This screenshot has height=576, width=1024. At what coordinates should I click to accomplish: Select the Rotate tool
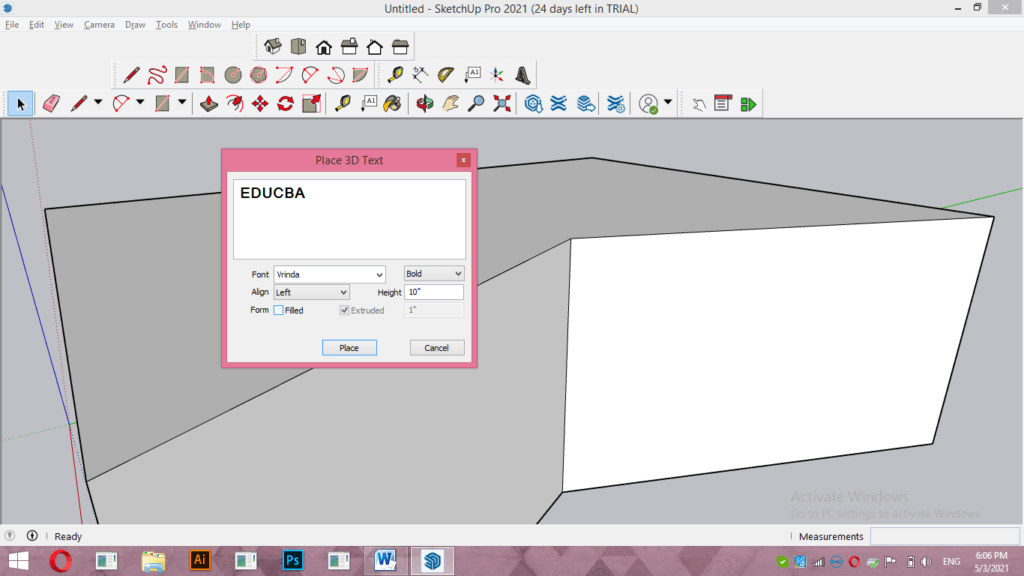click(284, 103)
